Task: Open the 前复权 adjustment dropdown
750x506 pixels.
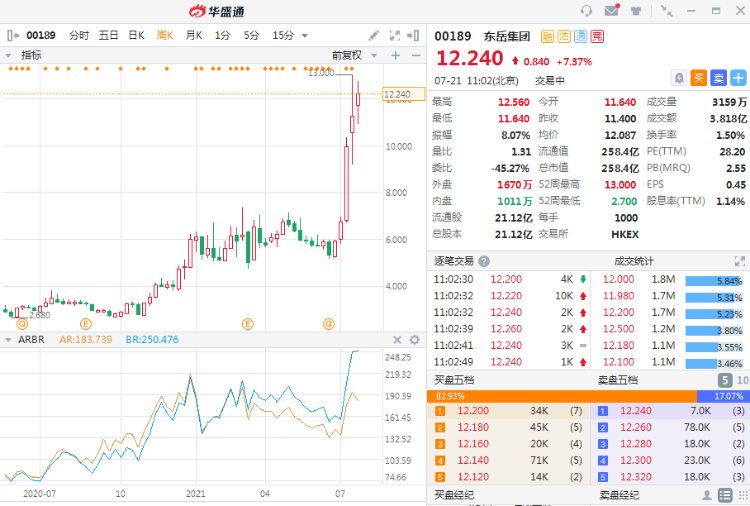Action: [374, 55]
